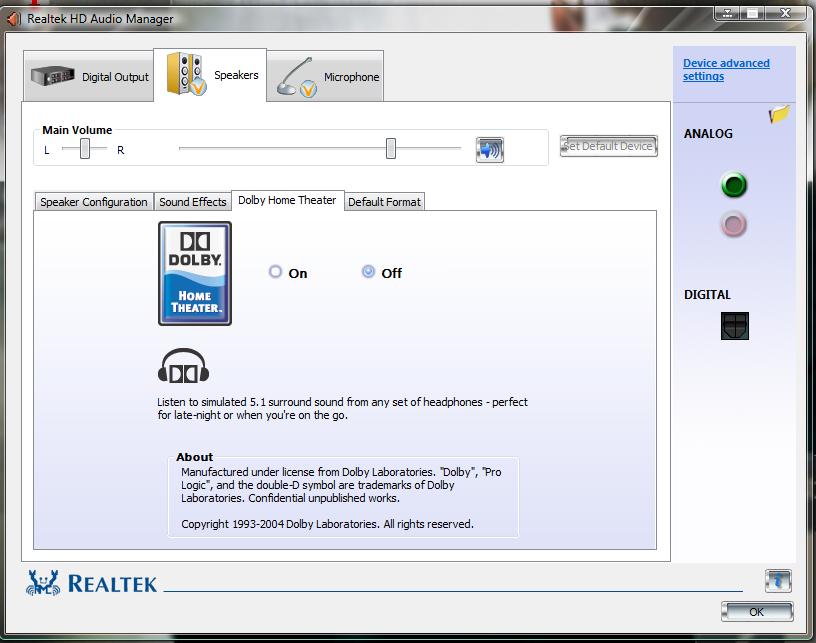Click the Realtek crab logo
Viewport: 816px width, 643px height.
coord(43,583)
